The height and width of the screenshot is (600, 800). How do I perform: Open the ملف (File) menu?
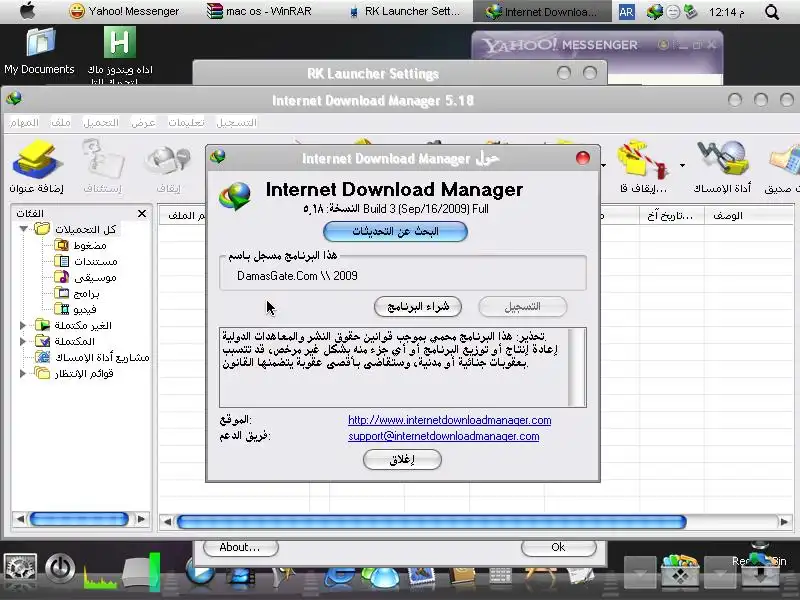(61, 122)
